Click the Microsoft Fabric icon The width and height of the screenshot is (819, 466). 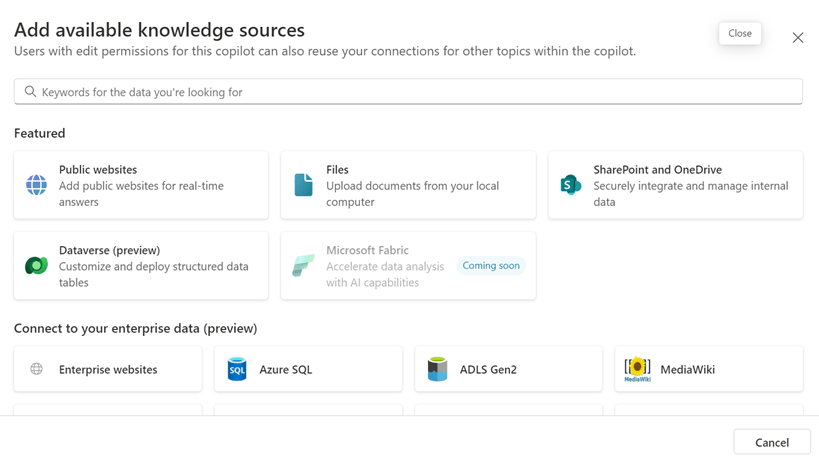pyautogui.click(x=303, y=266)
